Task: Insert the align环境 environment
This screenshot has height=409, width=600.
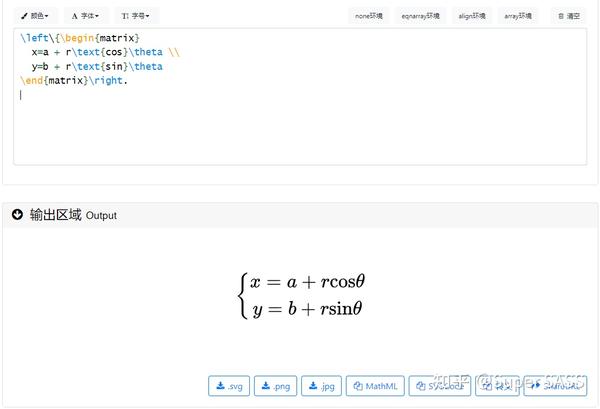Action: click(472, 16)
